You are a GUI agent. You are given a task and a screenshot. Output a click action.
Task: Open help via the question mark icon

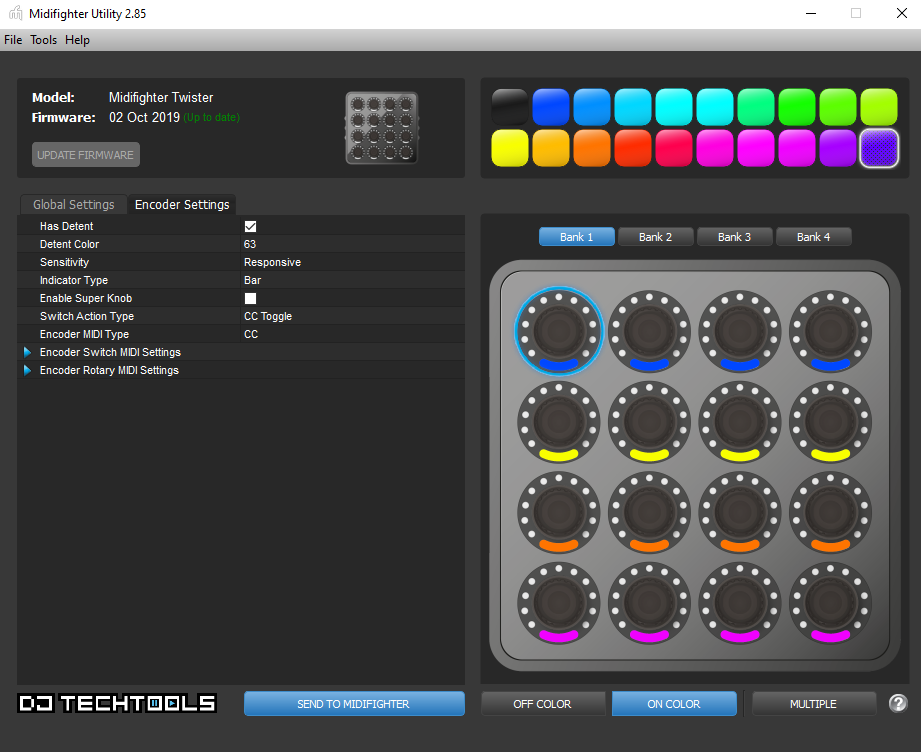coord(898,703)
